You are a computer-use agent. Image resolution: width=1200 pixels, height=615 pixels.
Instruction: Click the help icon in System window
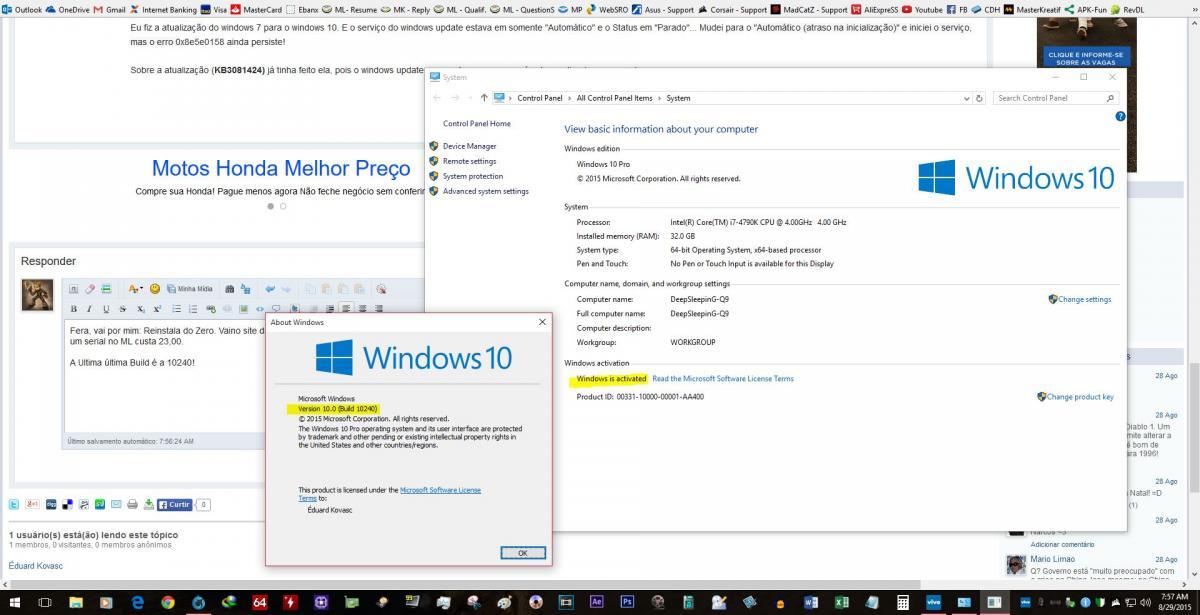[x=1119, y=116]
